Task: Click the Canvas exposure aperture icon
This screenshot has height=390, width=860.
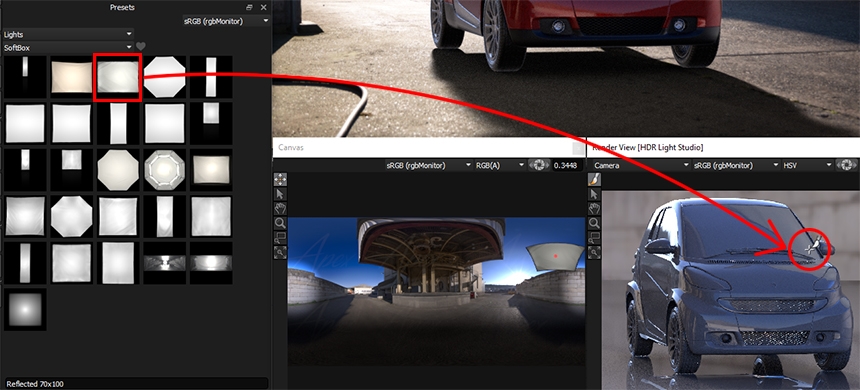Action: coord(539,165)
